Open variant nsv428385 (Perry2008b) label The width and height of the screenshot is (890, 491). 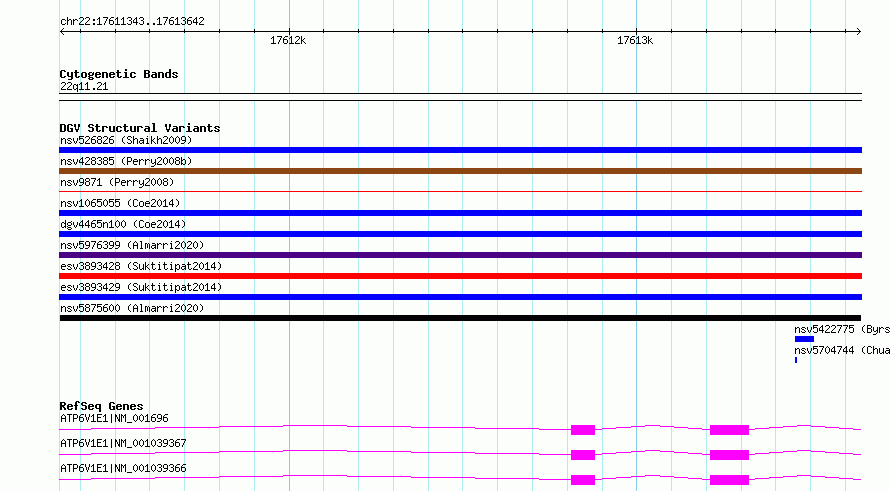[x=126, y=161]
